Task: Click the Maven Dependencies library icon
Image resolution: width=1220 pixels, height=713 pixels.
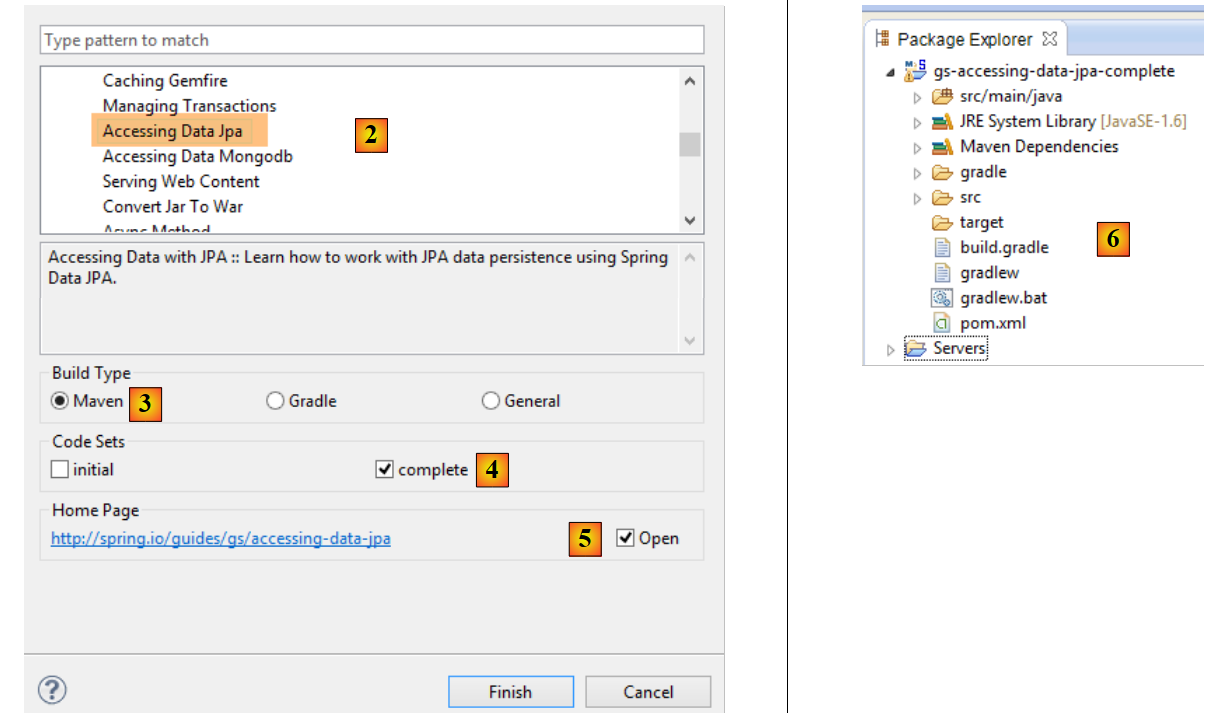Action: 941,147
